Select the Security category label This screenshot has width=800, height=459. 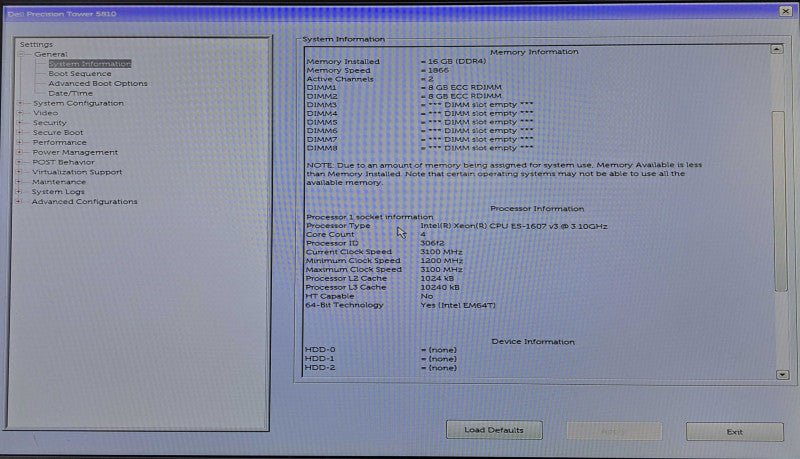49,123
